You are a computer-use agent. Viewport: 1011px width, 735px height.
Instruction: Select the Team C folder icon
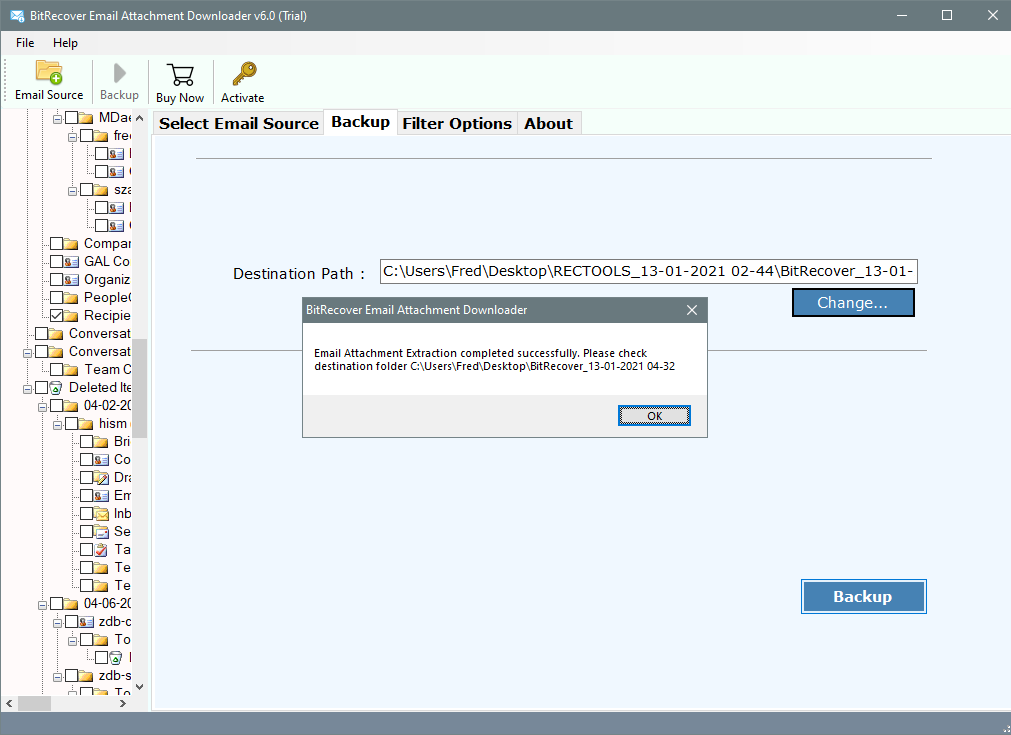click(71, 370)
